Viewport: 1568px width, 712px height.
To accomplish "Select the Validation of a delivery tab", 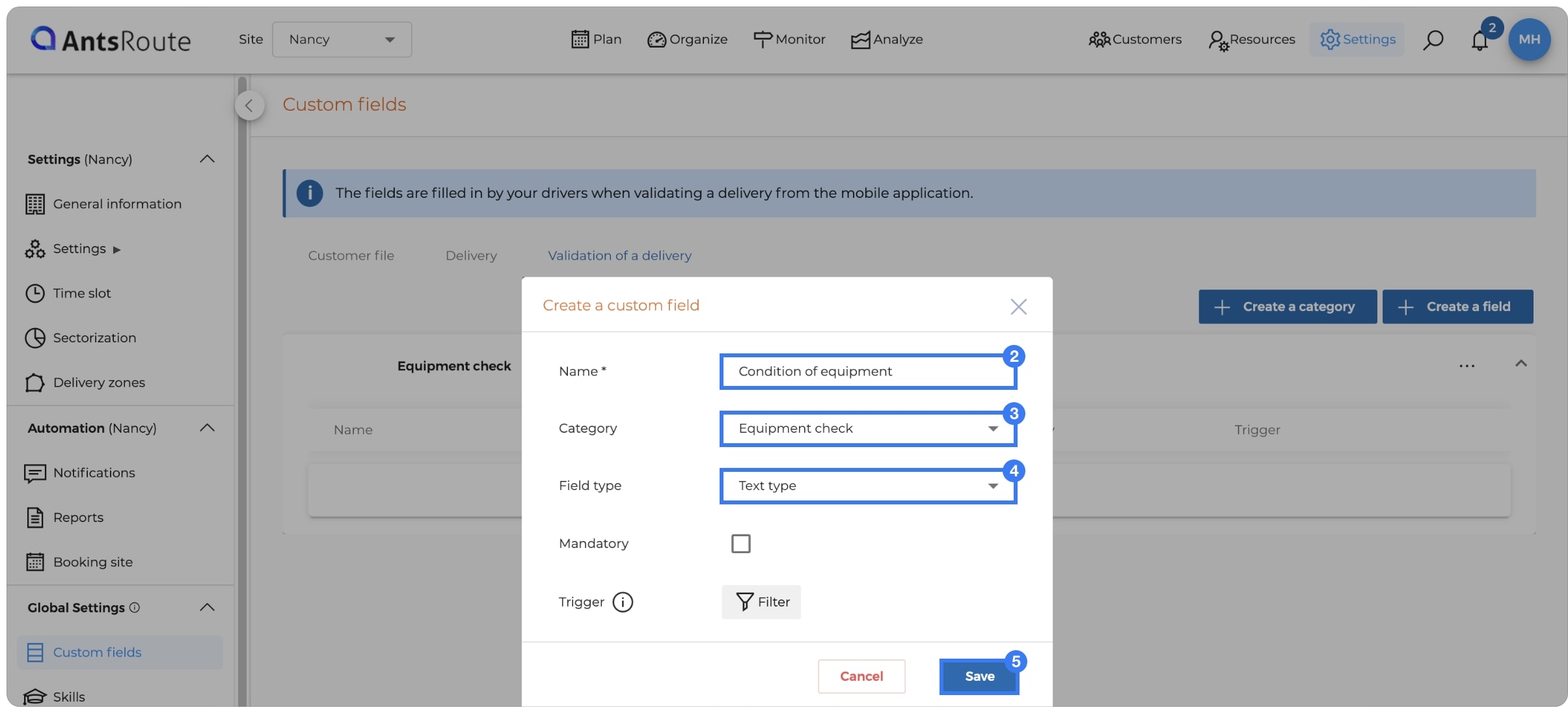I will coord(619,256).
